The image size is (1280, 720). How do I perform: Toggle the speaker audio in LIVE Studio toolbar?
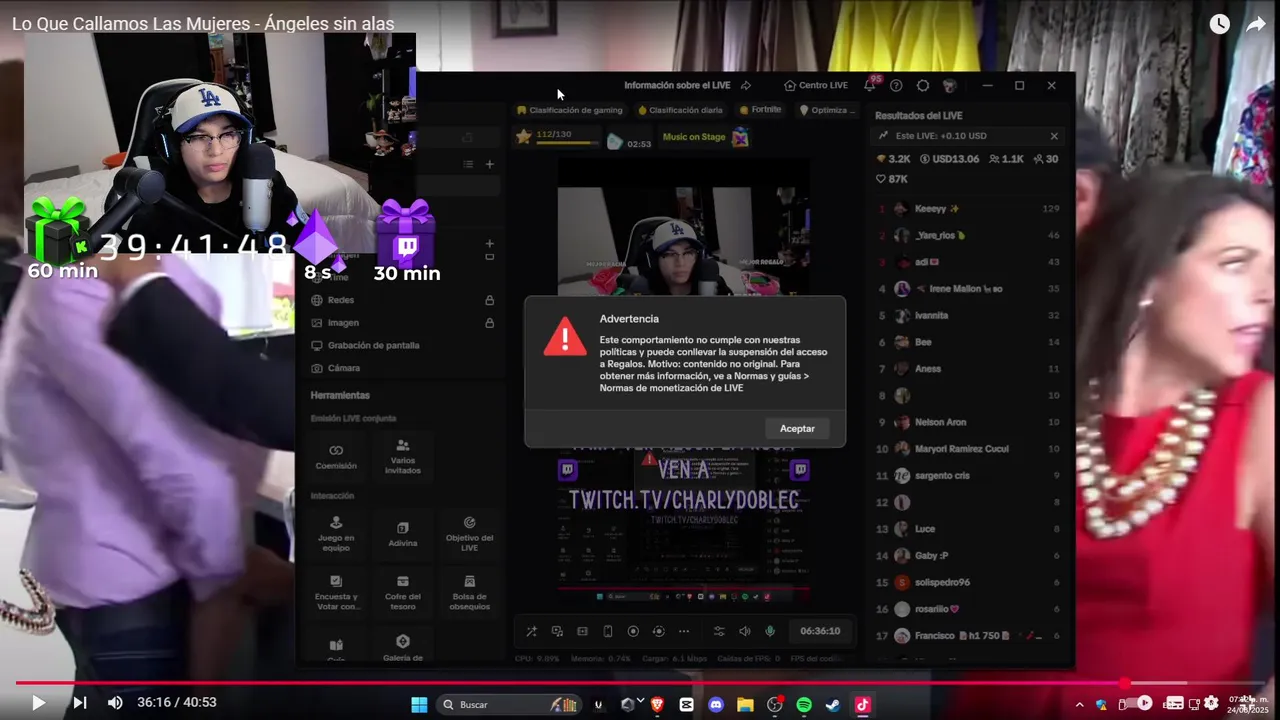pos(744,631)
